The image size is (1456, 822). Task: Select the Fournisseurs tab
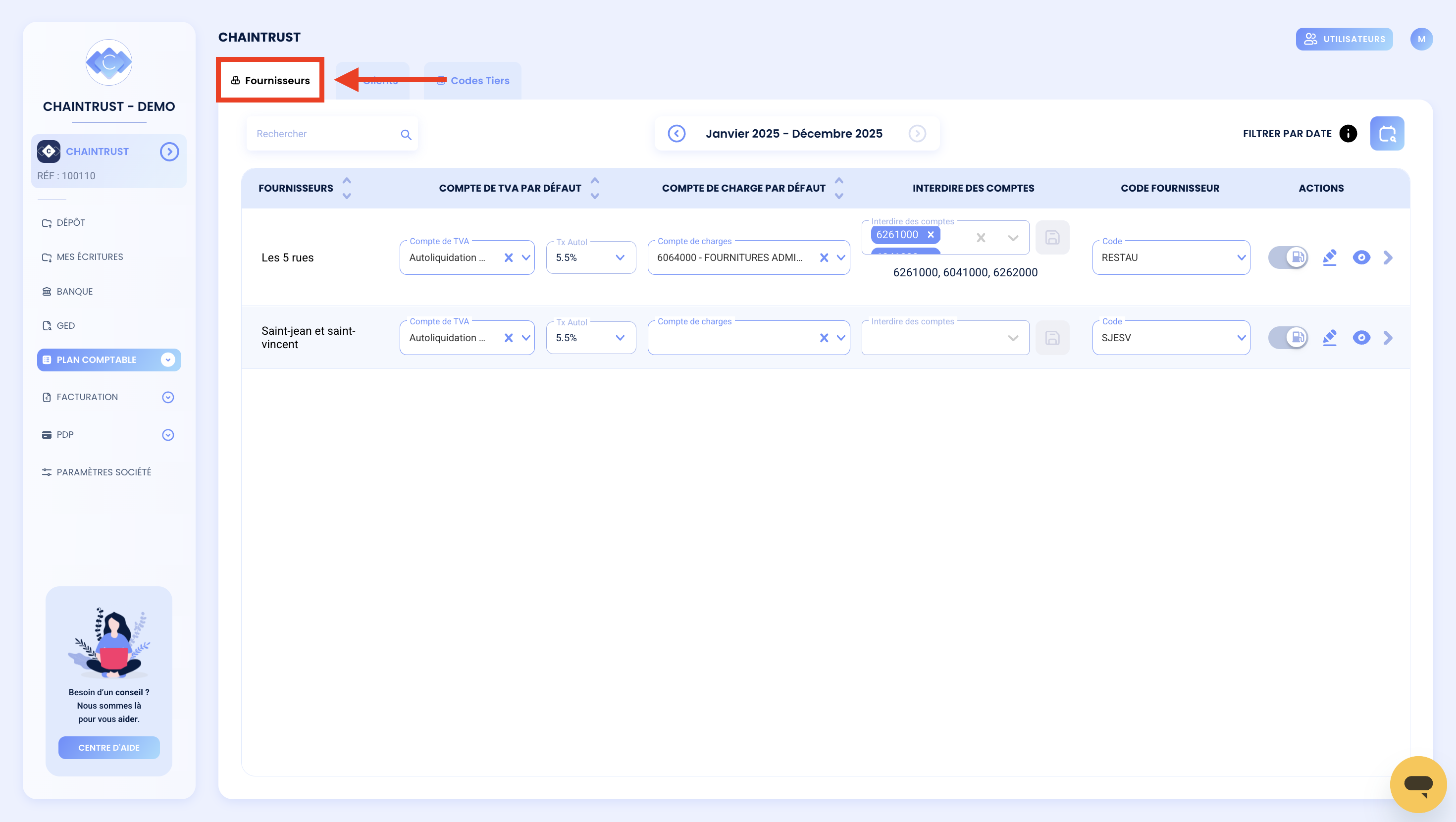coord(270,80)
